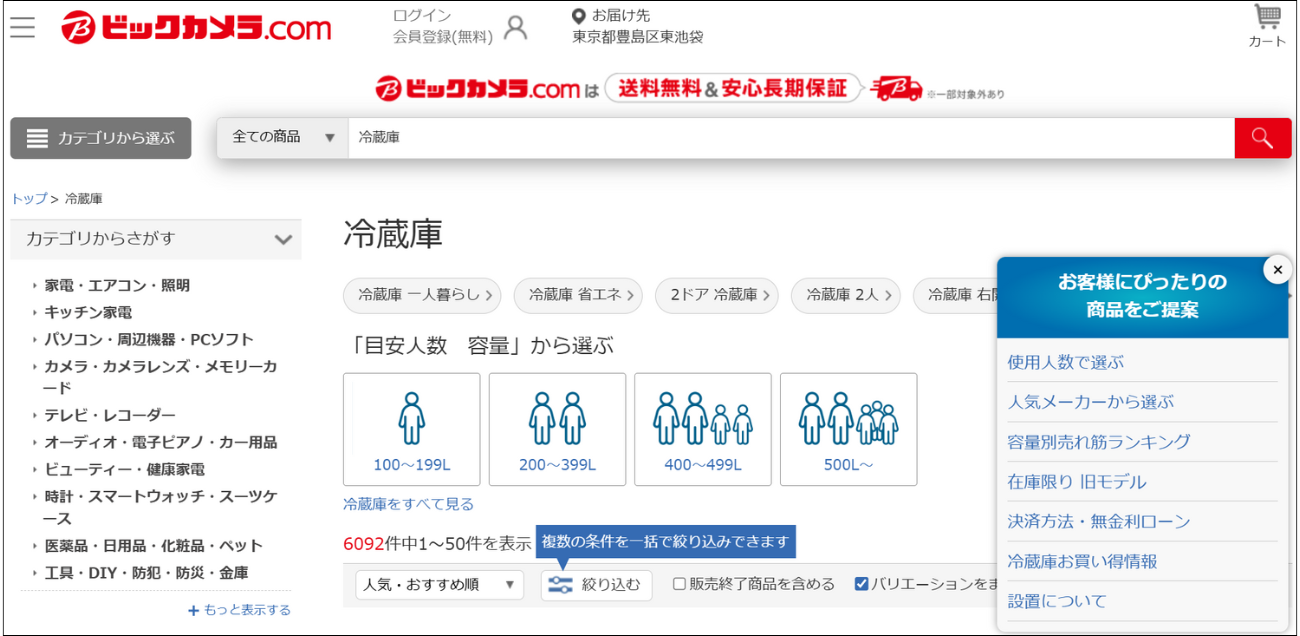The height and width of the screenshot is (636, 1300).
Task: Uncheck the バリエーション checkbox
Action: [x=861, y=584]
